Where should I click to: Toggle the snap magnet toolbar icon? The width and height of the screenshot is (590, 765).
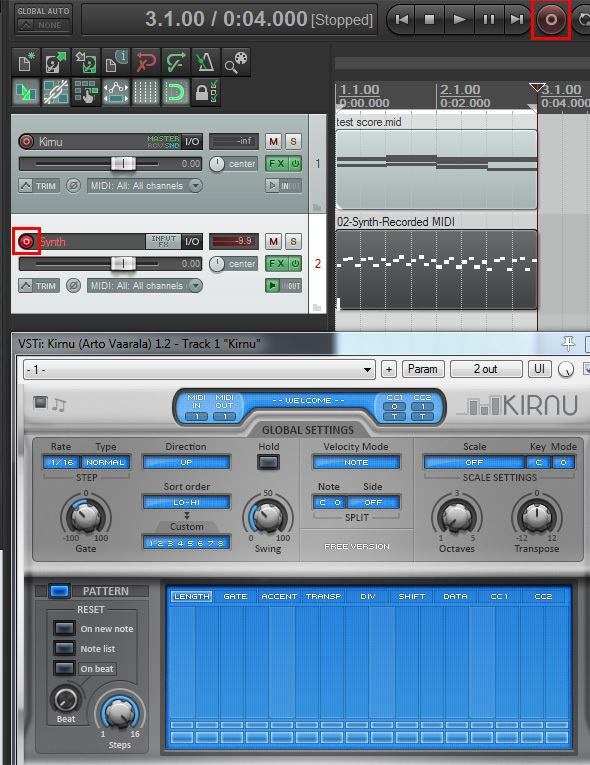tap(175, 92)
